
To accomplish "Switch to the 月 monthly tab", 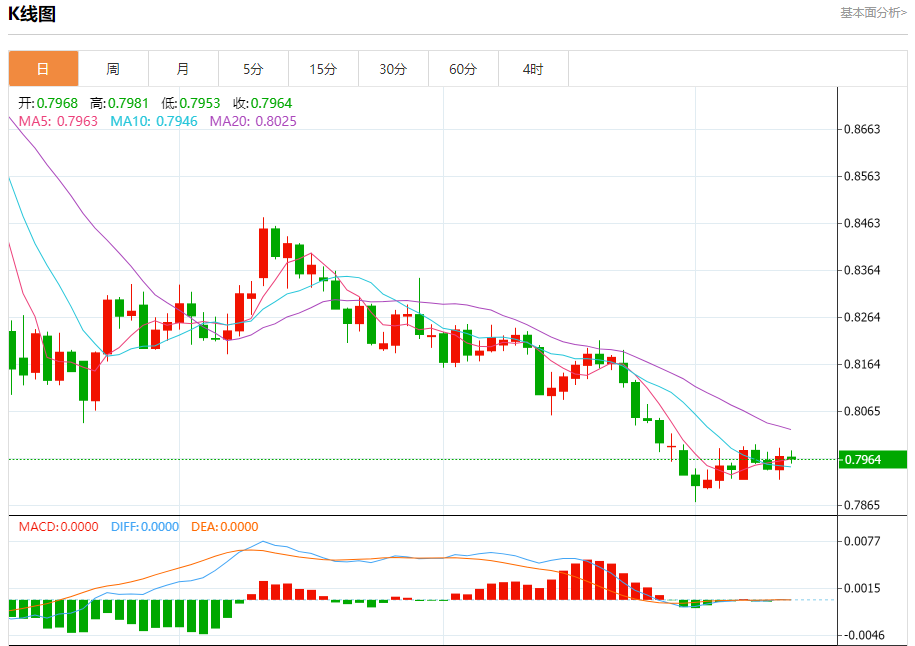I will pos(183,69).
